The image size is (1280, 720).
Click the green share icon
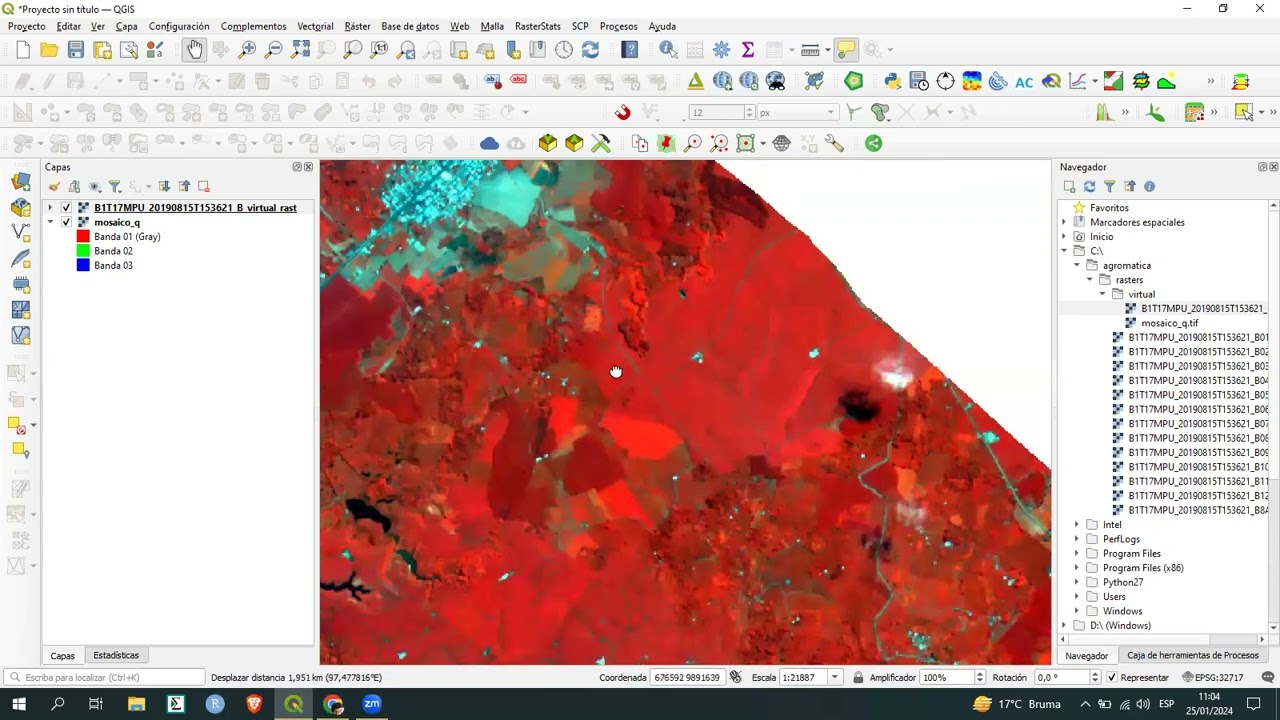coord(873,143)
